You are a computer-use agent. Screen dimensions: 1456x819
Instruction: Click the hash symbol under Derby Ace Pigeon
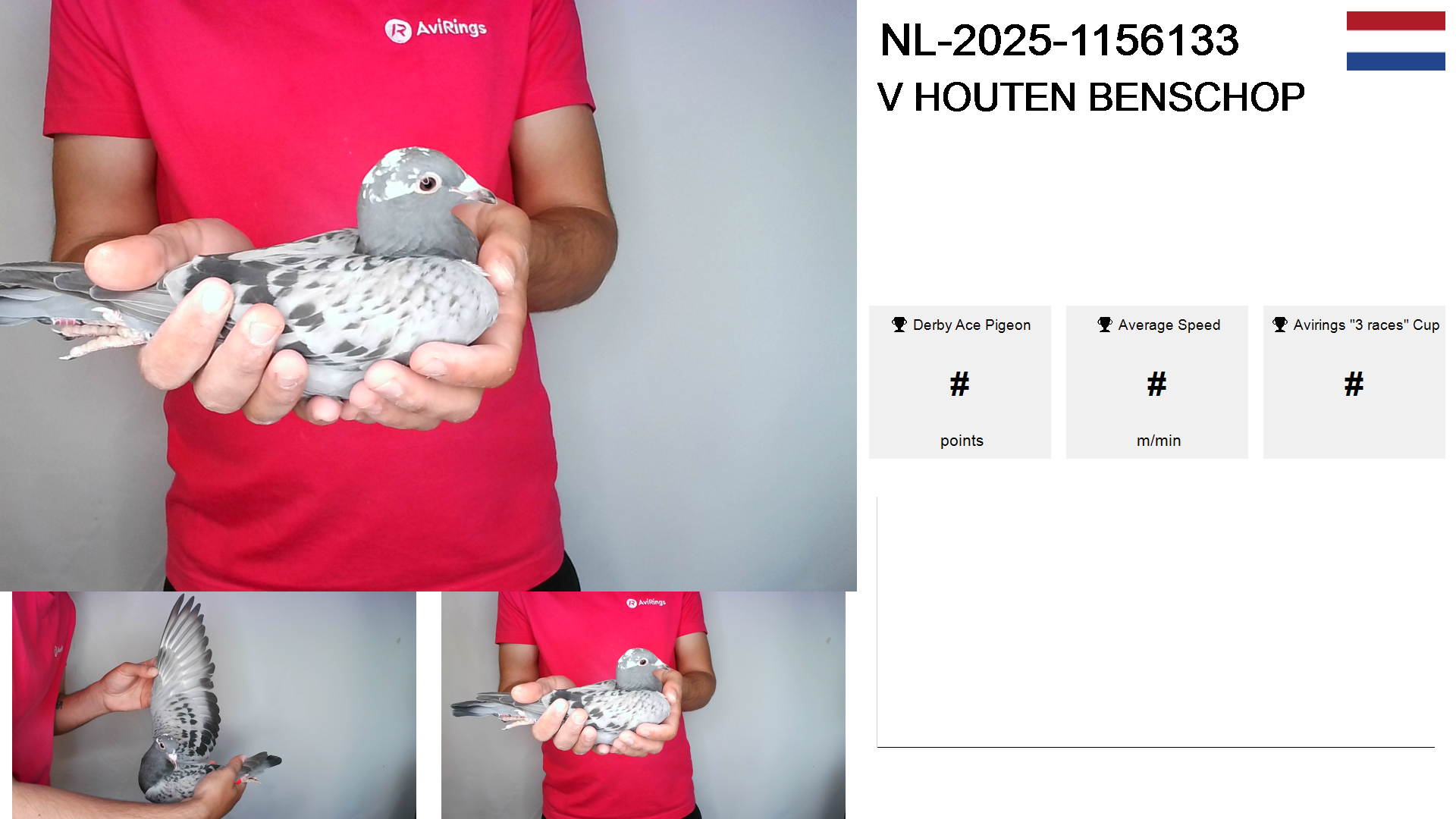[959, 384]
